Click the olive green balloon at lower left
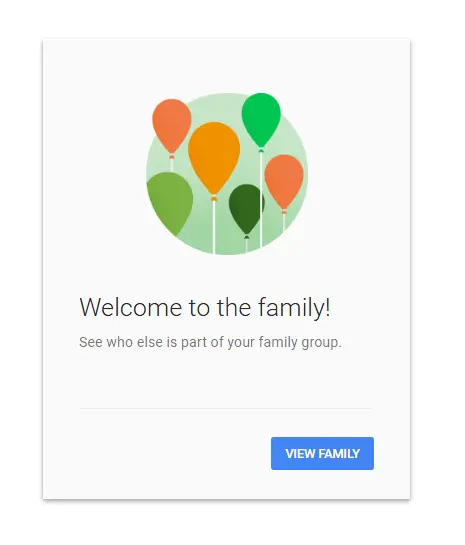This screenshot has width=465, height=545. [x=170, y=203]
